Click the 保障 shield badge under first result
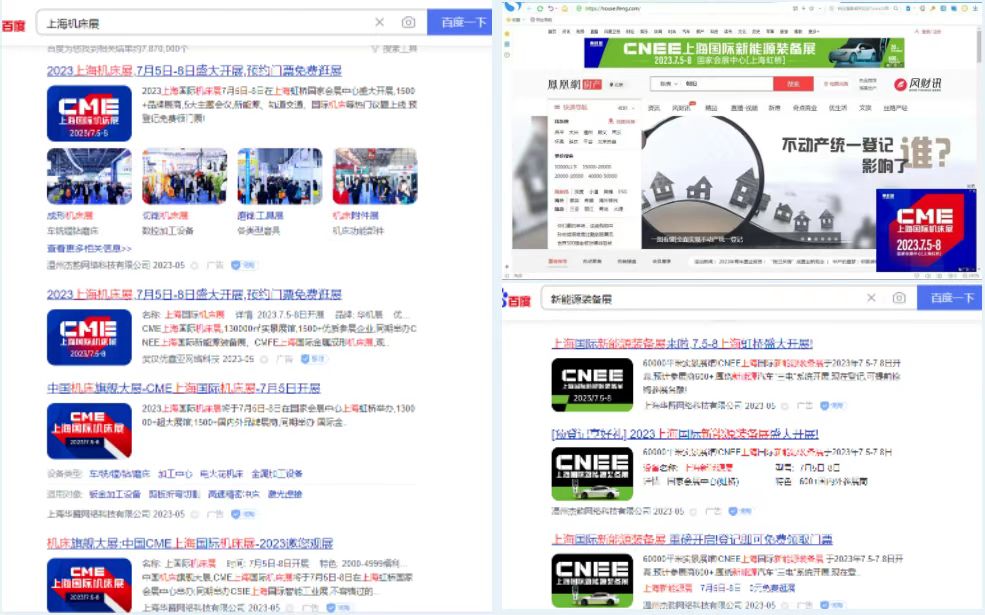 click(x=243, y=265)
